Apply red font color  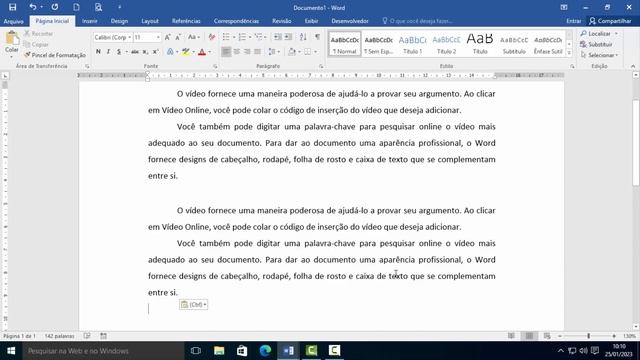(202, 52)
